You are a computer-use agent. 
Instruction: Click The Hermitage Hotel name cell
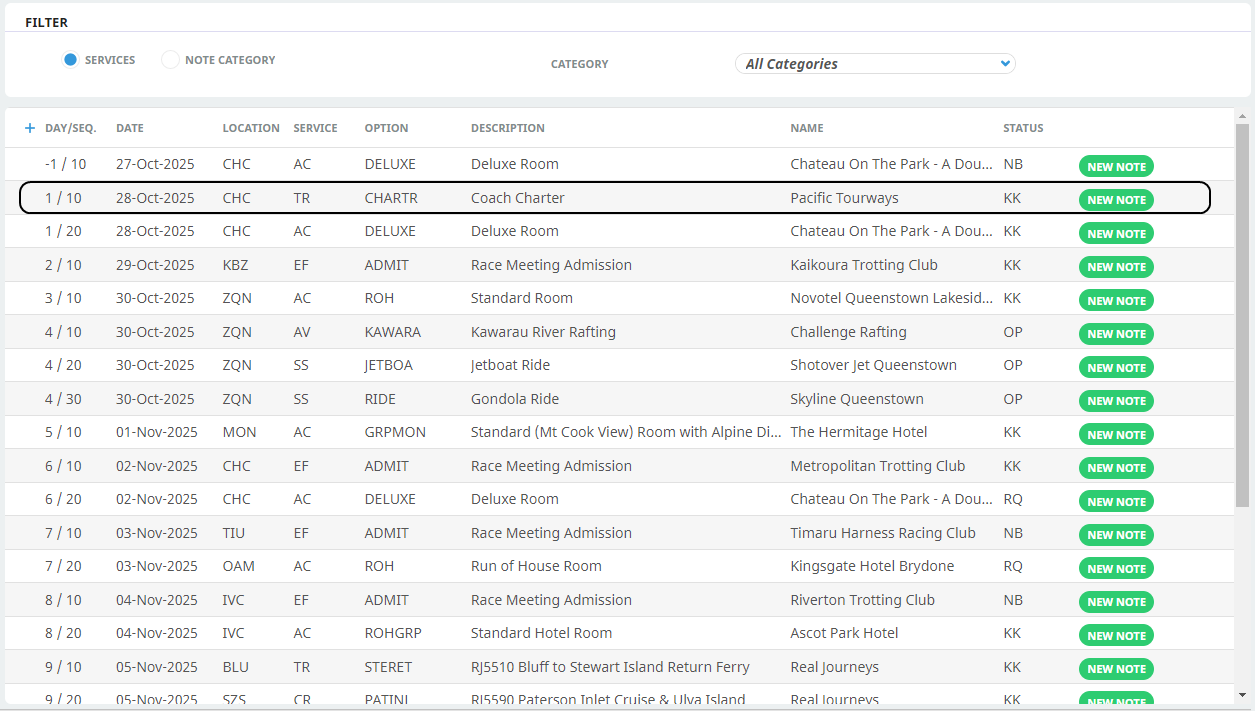point(858,432)
